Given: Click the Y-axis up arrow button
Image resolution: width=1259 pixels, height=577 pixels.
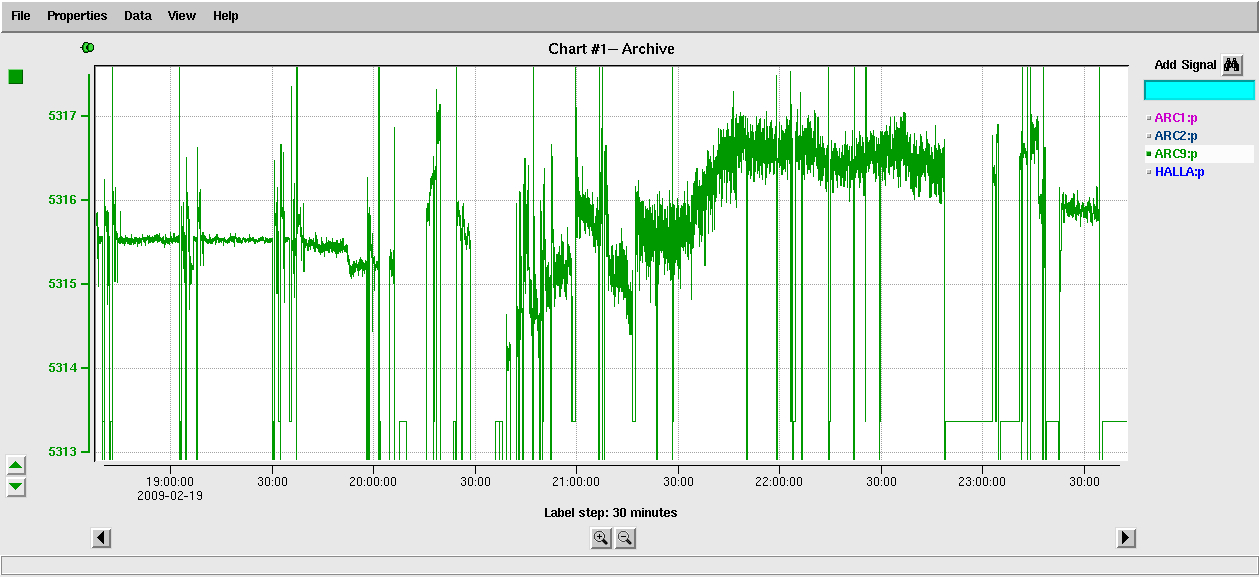Looking at the screenshot, I should [16, 465].
